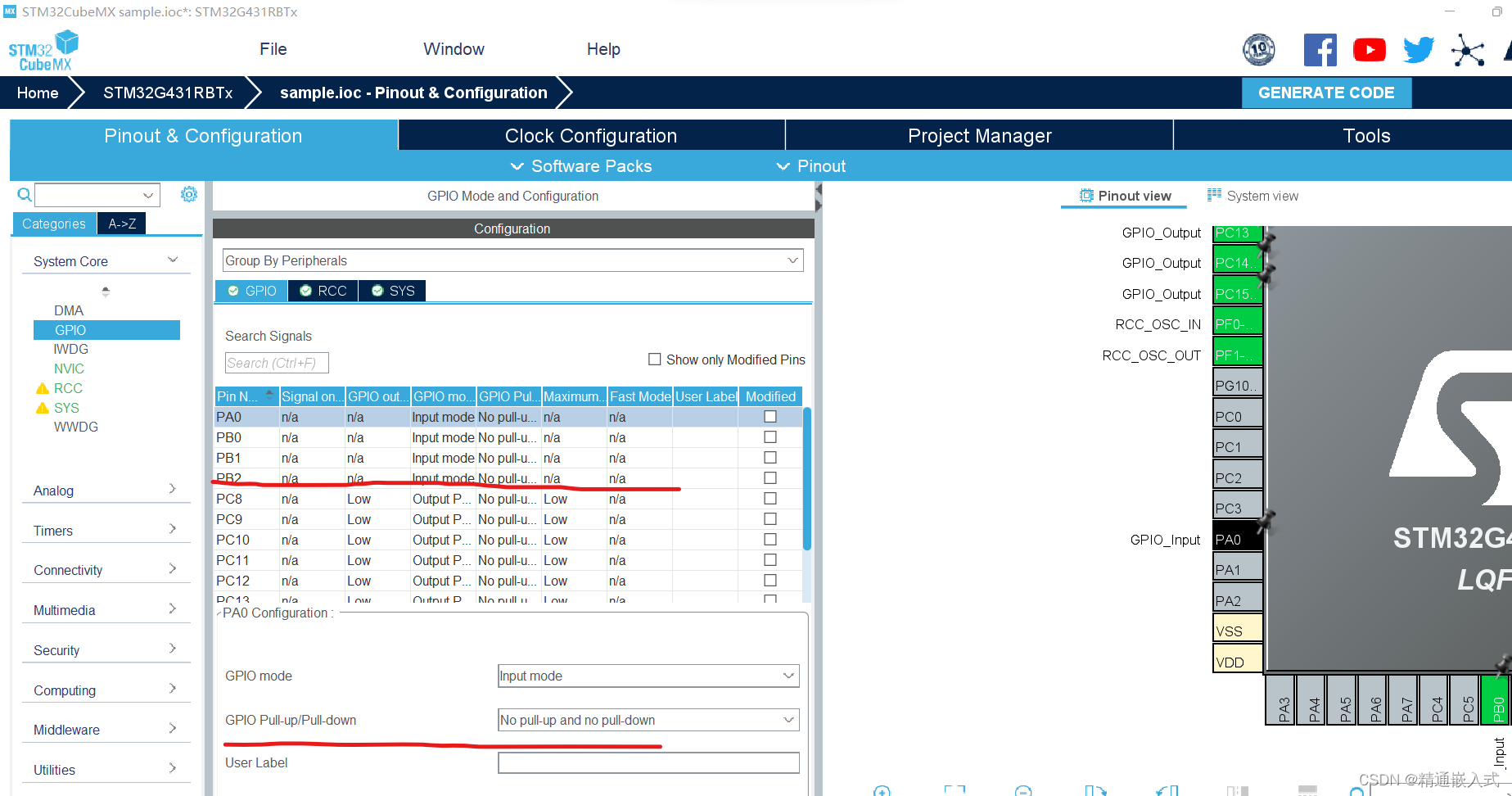Click the search magnifier icon in categories panel
Image resolution: width=1512 pixels, height=796 pixels.
click(25, 195)
